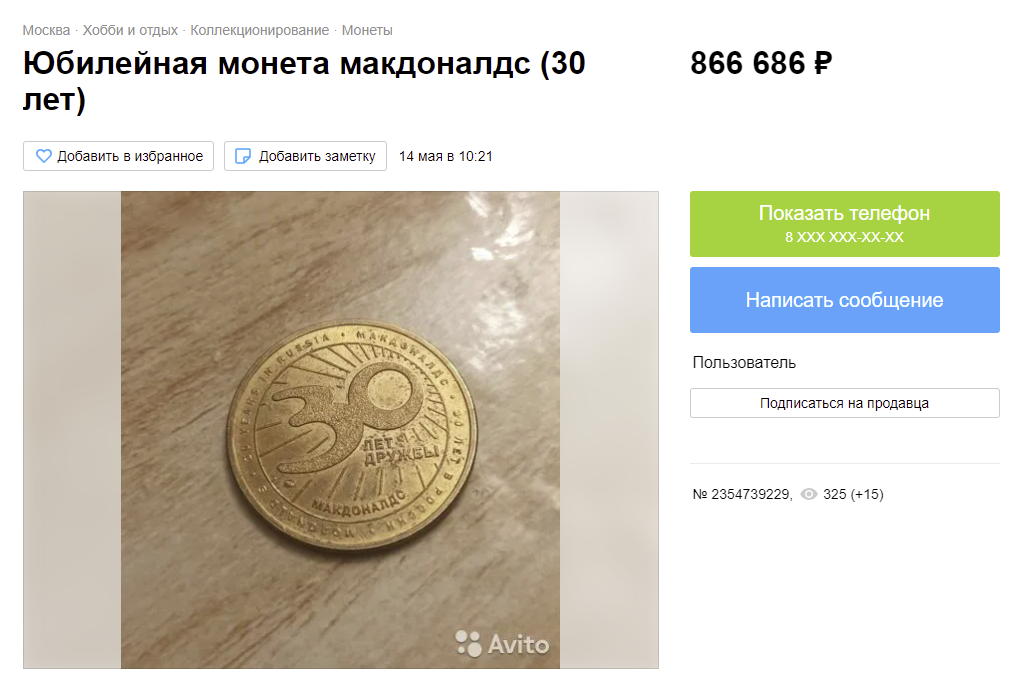The height and width of the screenshot is (680, 1022).
Task: Click Добавить заметку button
Action: [305, 156]
